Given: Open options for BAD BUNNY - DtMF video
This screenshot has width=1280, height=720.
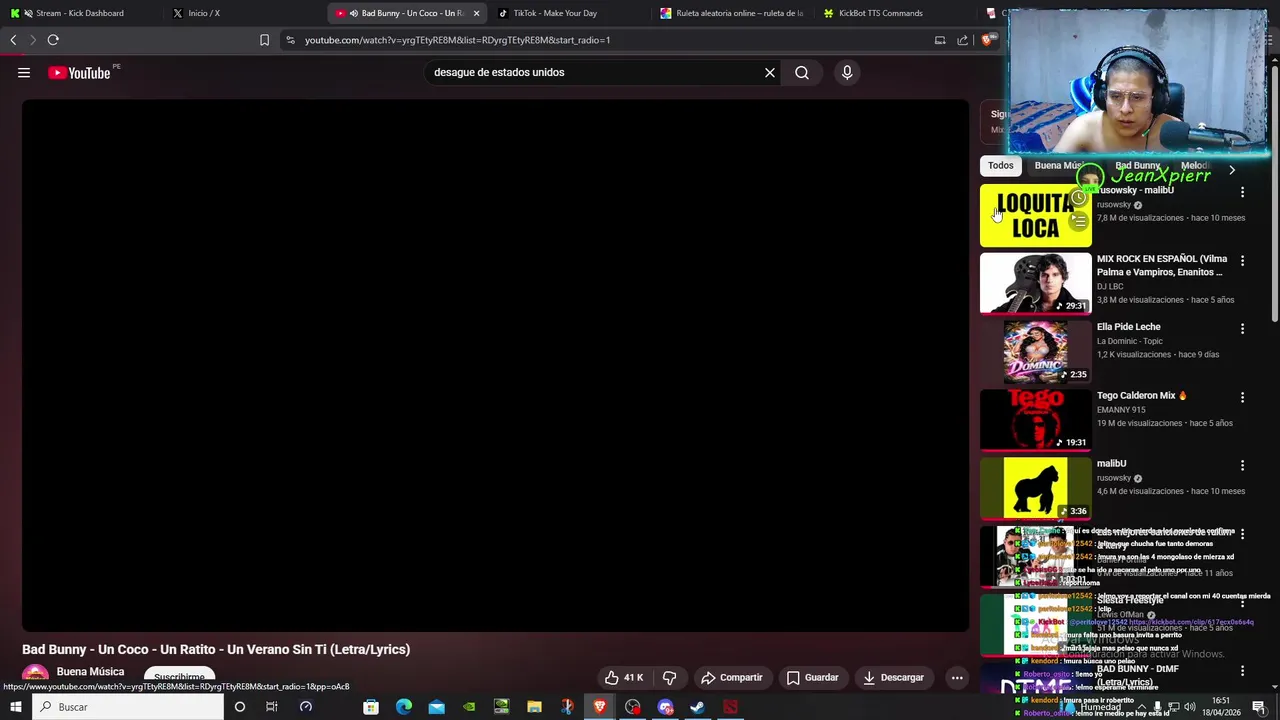Looking at the screenshot, I should click(1242, 670).
